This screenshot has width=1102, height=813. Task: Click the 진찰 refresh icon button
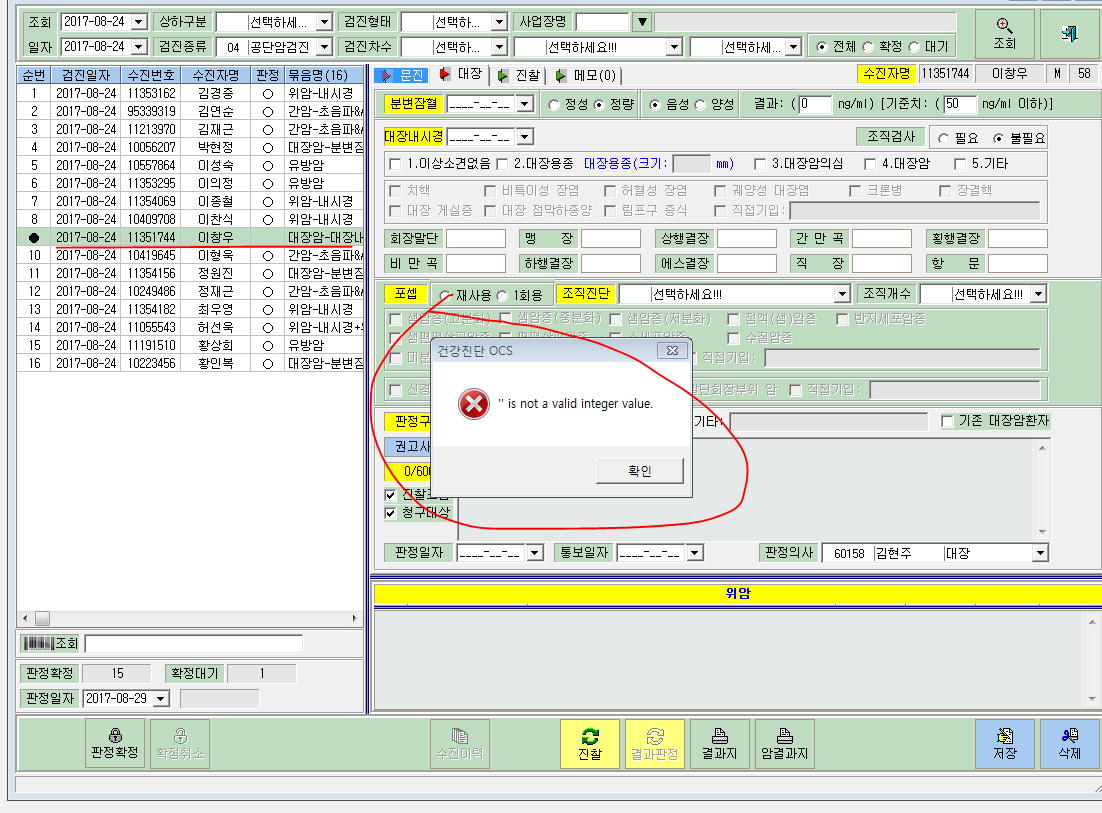click(x=590, y=744)
